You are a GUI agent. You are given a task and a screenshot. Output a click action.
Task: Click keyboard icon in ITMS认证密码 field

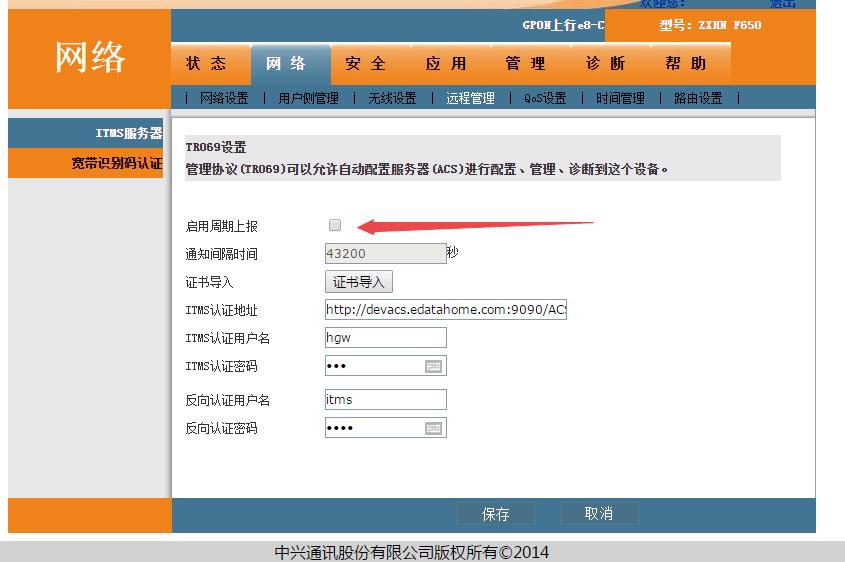pos(433,366)
